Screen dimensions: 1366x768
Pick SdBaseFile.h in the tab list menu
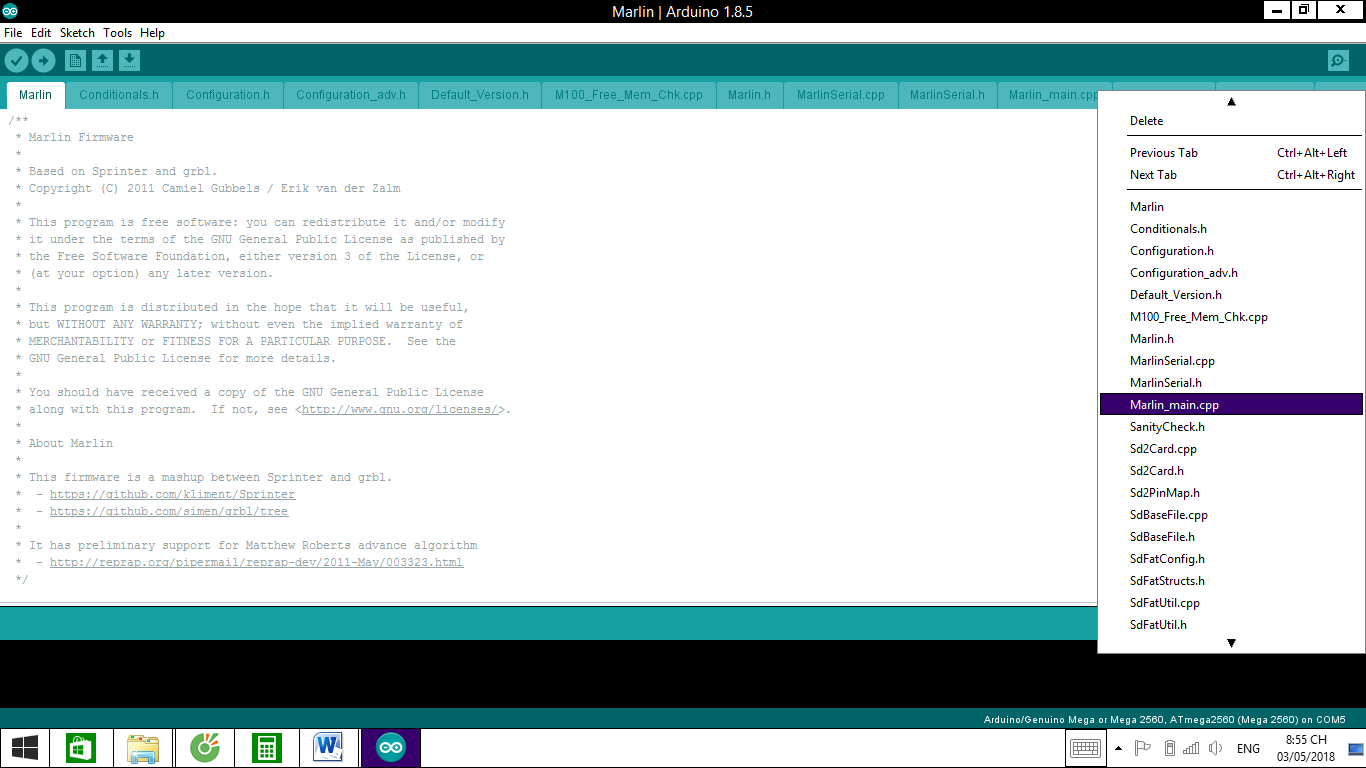[x=1231, y=537]
